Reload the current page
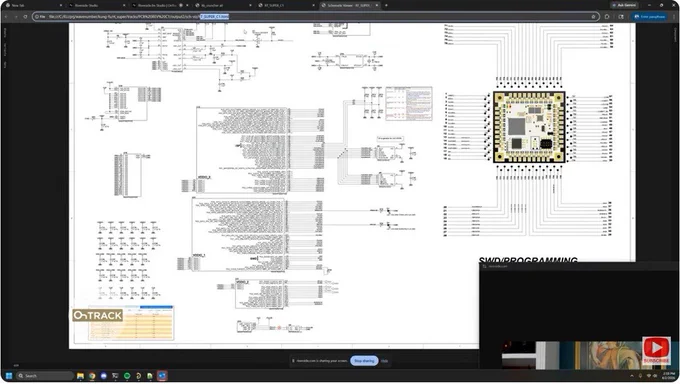 [25, 16]
